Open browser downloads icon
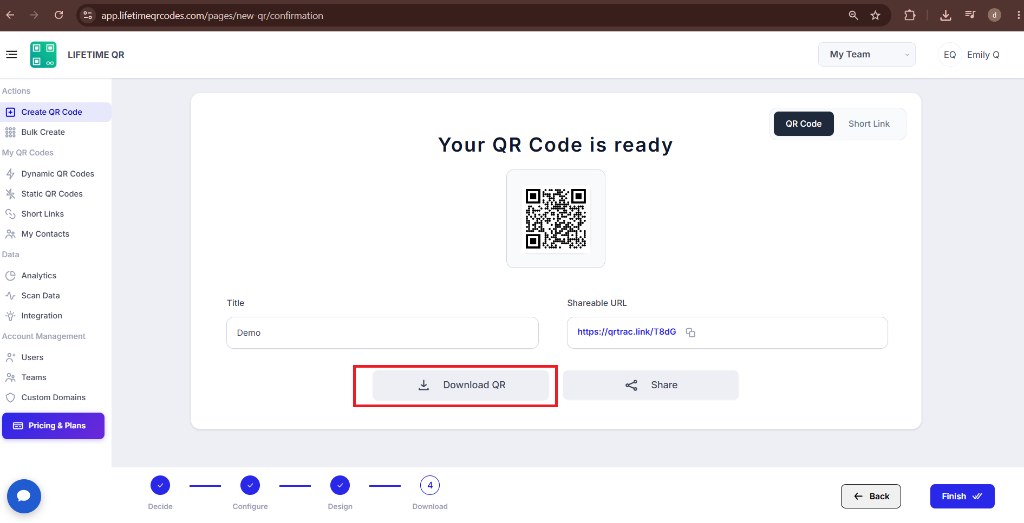 pos(945,15)
